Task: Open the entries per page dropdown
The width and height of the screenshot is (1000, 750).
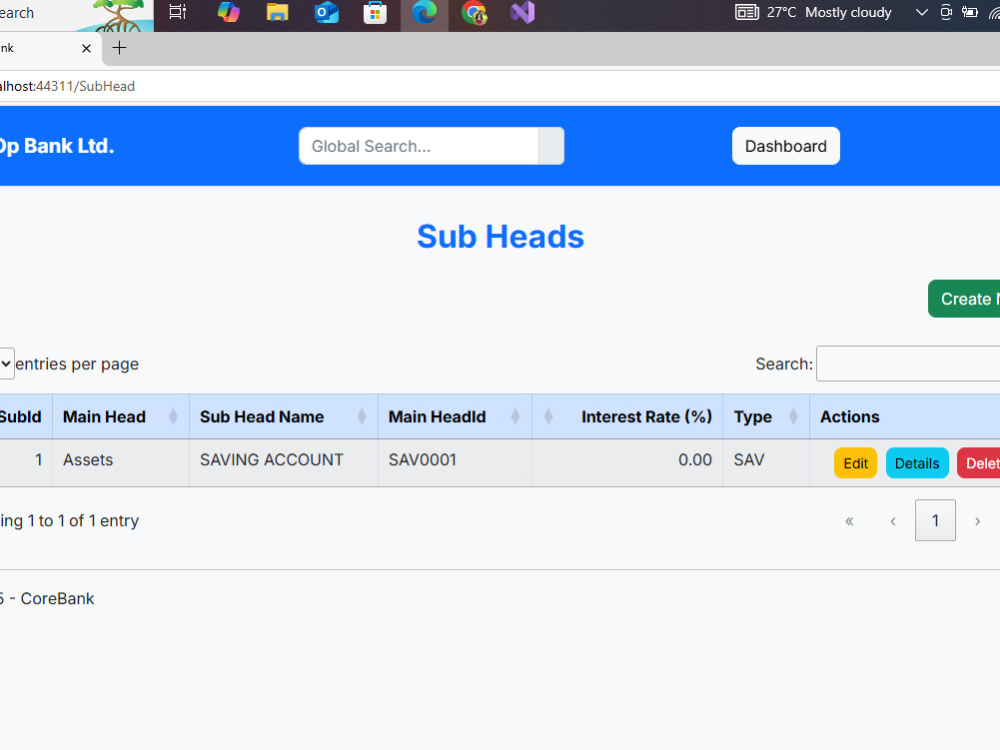Action: pyautogui.click(x=6, y=364)
